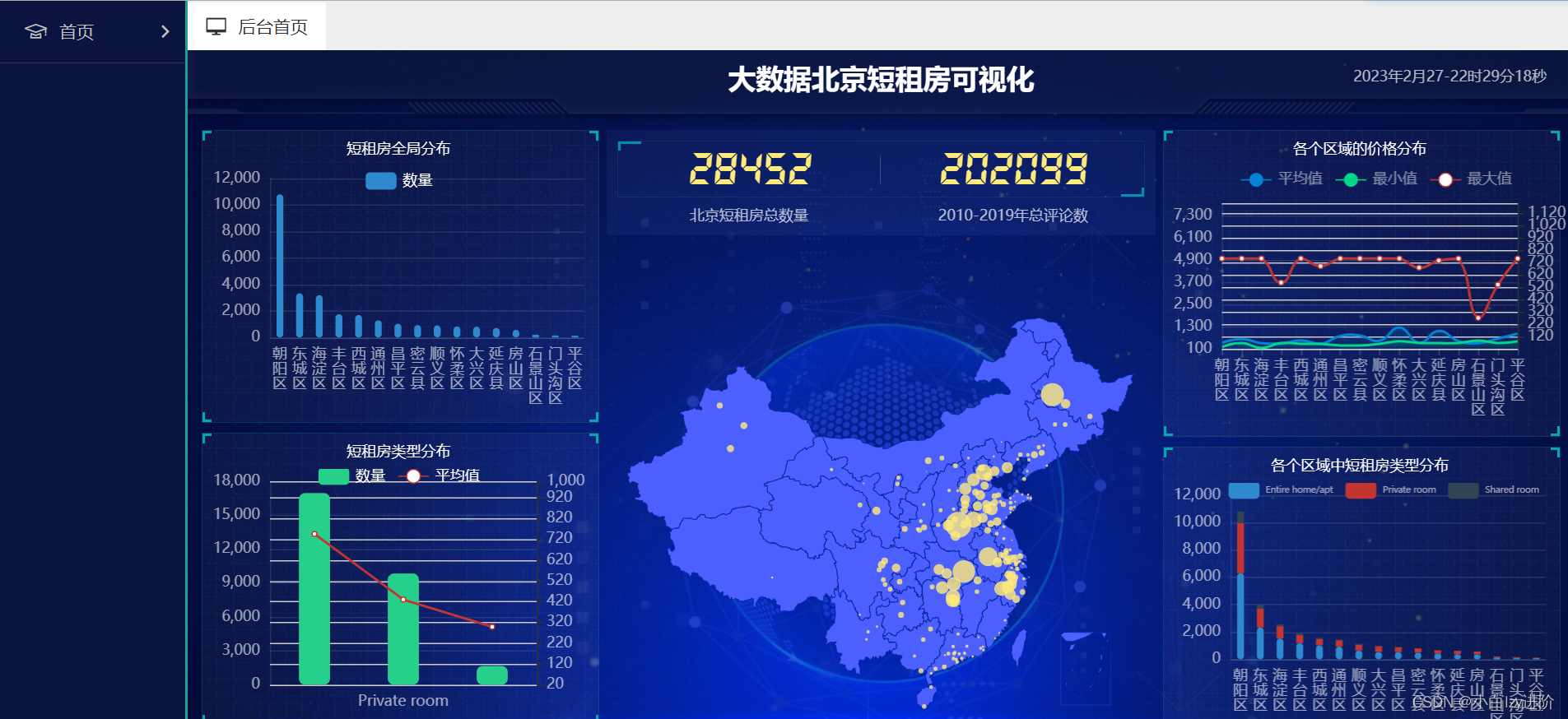Click the shortest green bar in 短租房类型分布
Viewport: 1568px width, 719px height.
point(492,675)
